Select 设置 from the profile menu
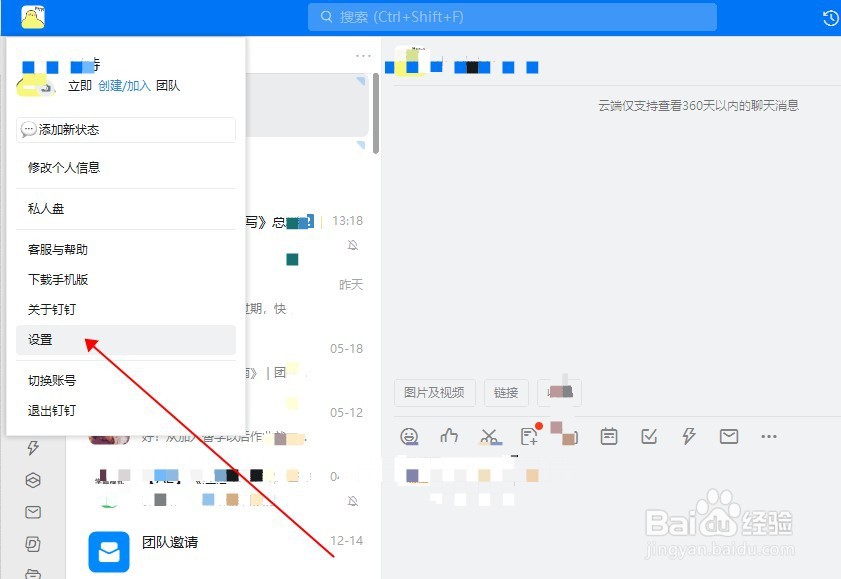Viewport: 841px width, 579px height. pos(41,339)
